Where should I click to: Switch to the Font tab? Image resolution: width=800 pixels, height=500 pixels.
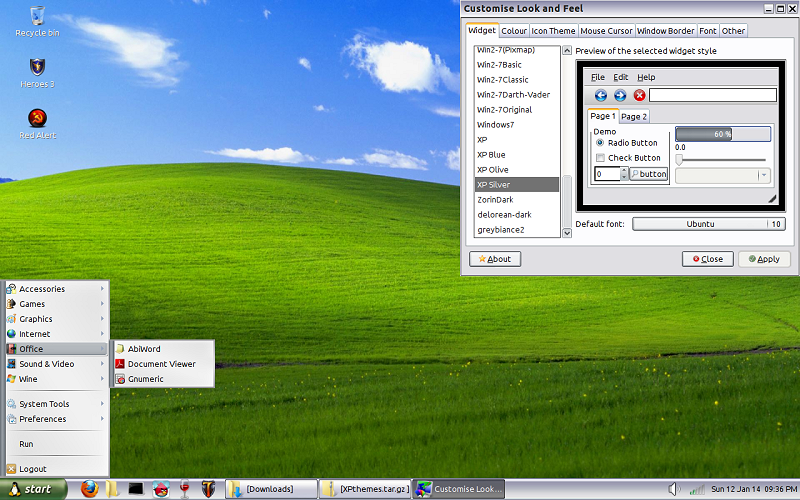pyautogui.click(x=708, y=31)
